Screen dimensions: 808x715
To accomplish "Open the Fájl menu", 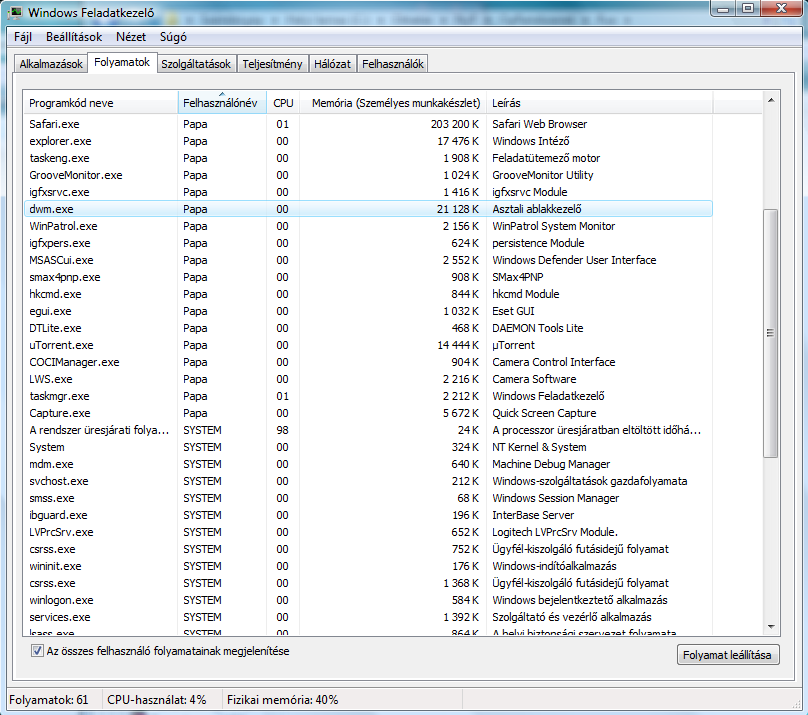I will 23,37.
